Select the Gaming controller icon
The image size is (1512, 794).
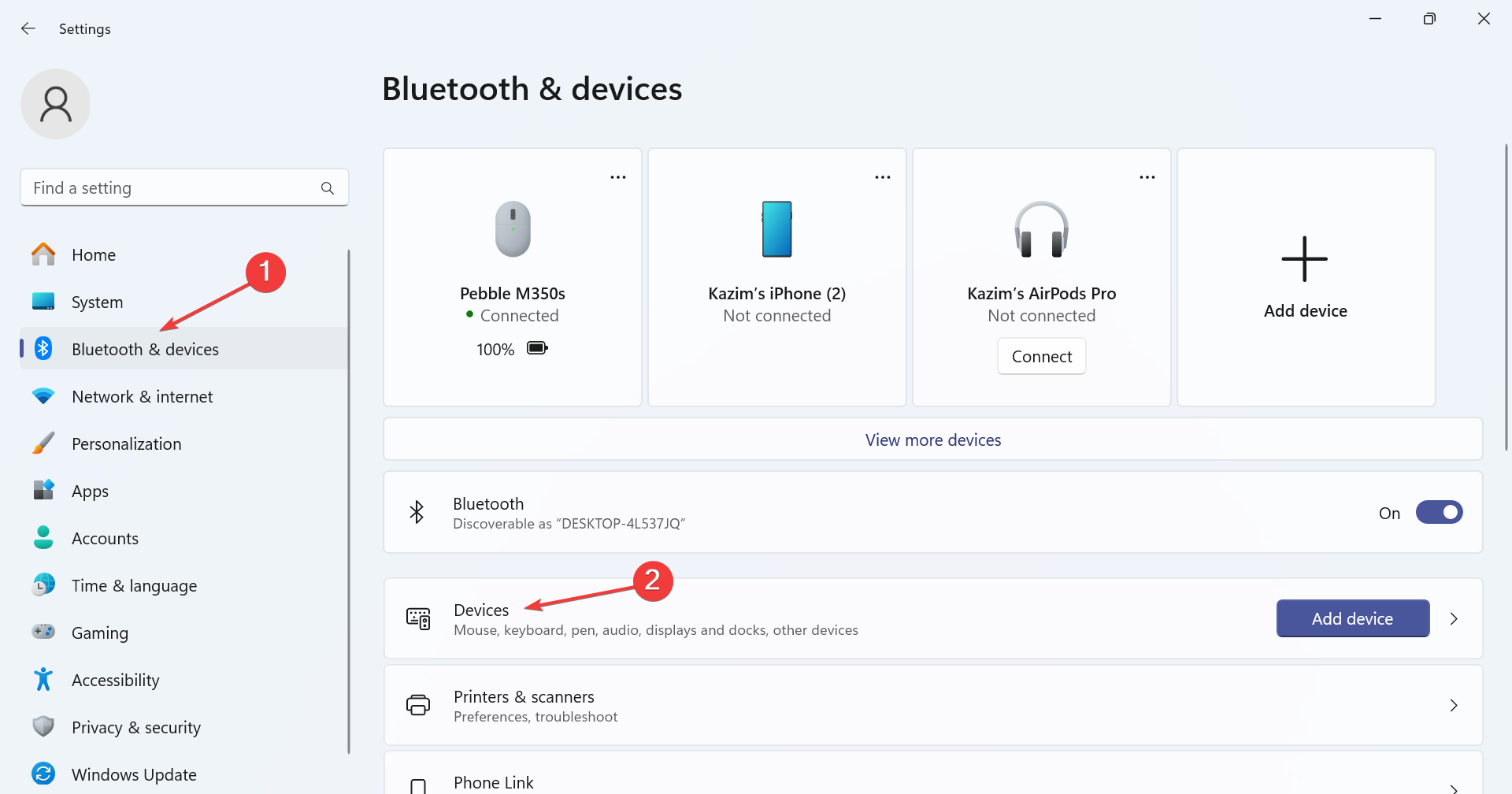point(43,633)
